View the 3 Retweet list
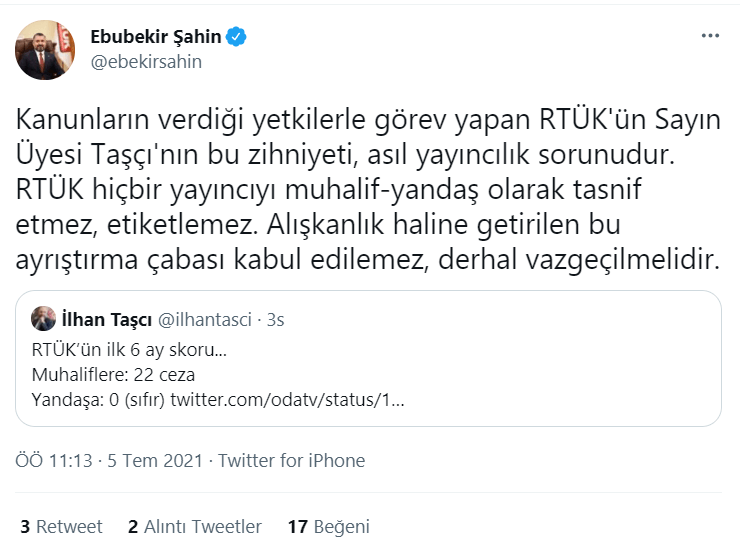This screenshot has height=540, width=740. [61, 526]
